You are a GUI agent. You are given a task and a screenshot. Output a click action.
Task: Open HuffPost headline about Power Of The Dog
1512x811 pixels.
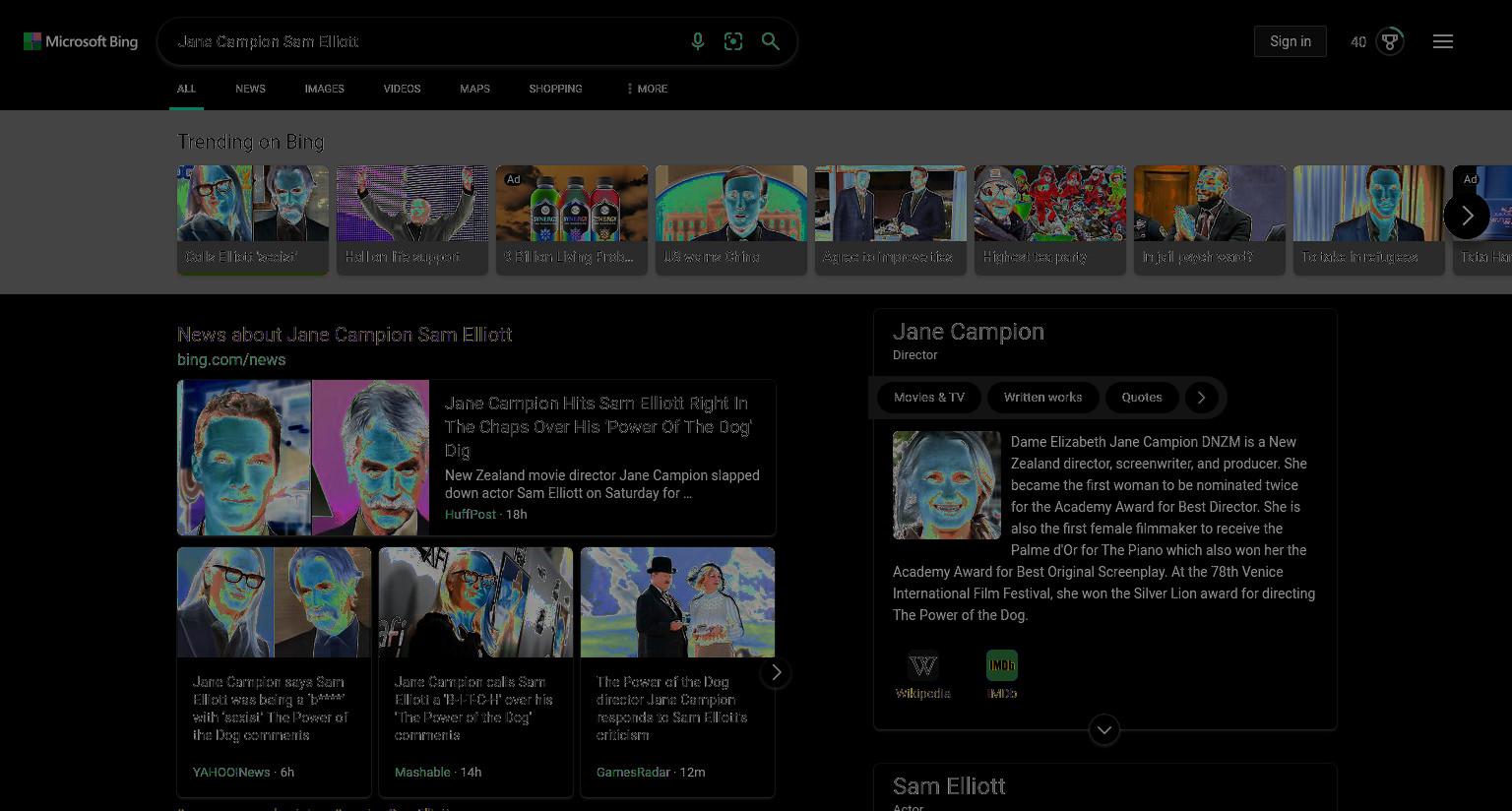coord(598,426)
